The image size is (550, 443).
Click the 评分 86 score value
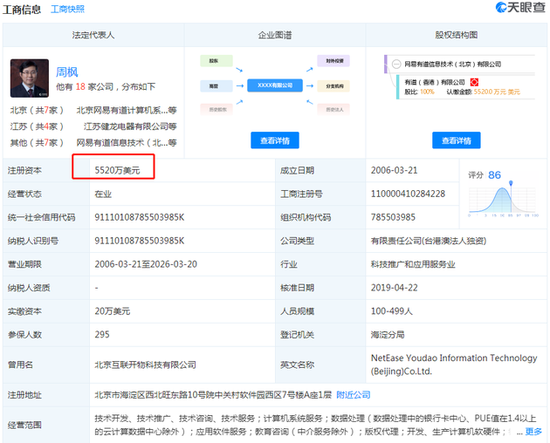point(494,175)
